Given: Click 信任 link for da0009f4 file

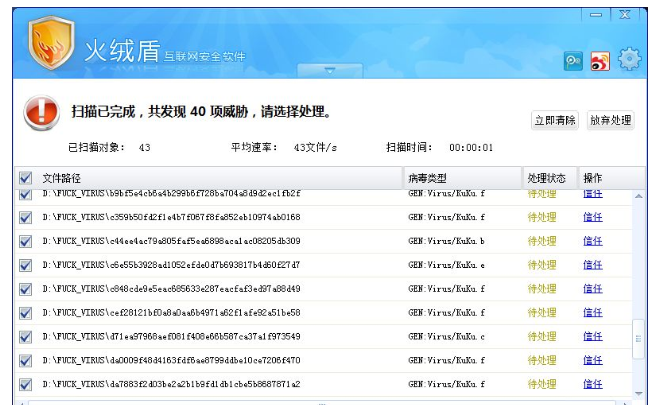Looking at the screenshot, I should tap(592, 361).
